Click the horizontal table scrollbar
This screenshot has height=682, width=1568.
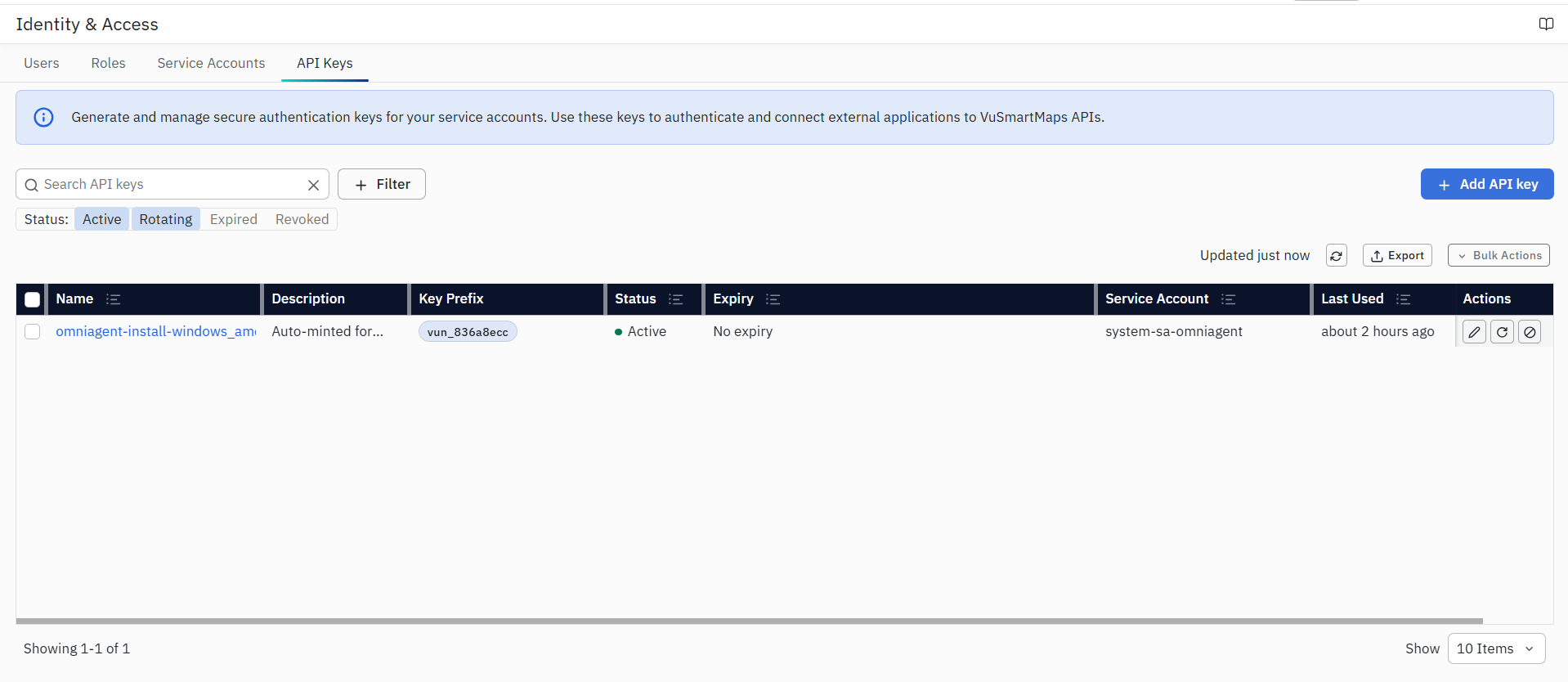749,621
